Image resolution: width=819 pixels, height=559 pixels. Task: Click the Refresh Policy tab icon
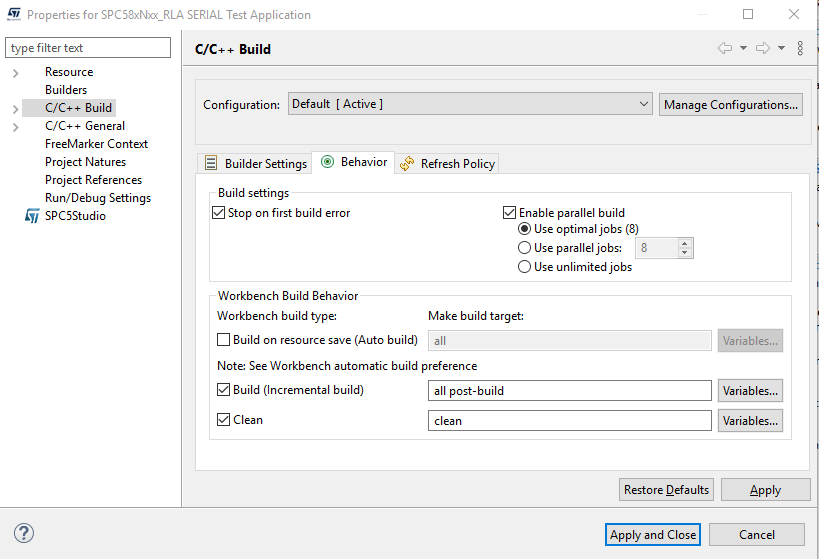point(407,164)
